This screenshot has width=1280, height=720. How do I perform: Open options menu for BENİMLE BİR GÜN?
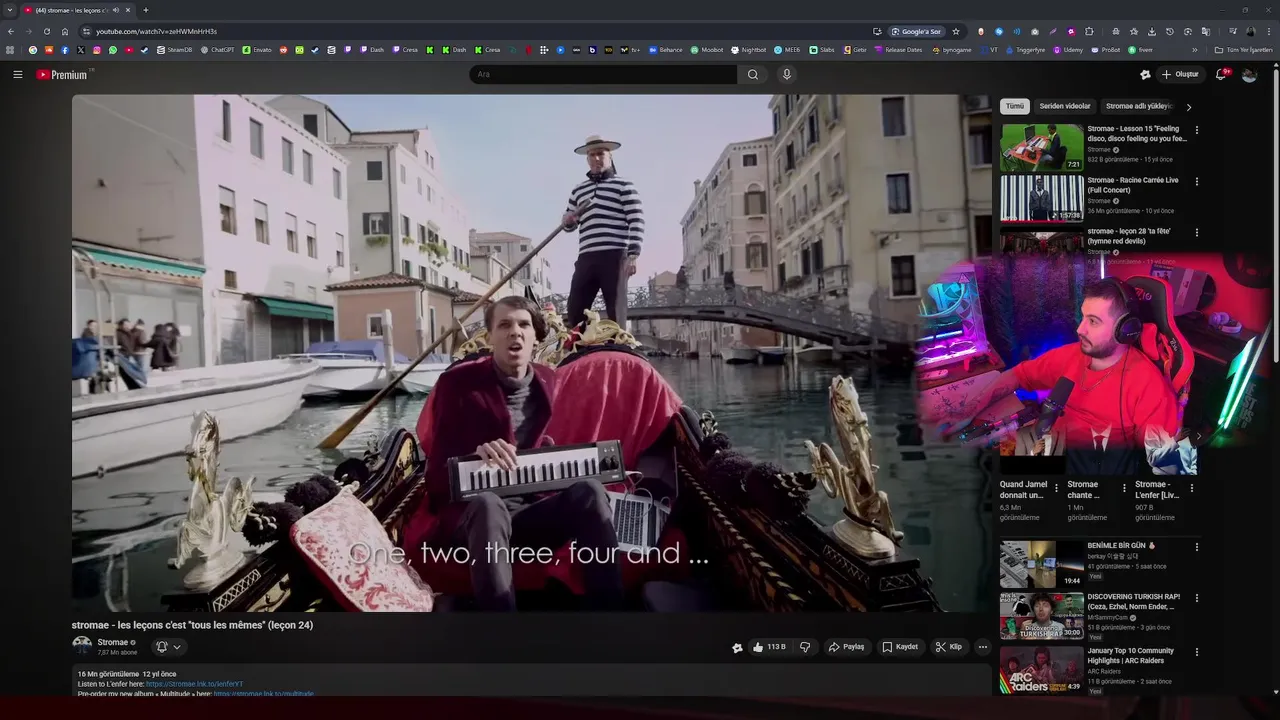click(1196, 547)
